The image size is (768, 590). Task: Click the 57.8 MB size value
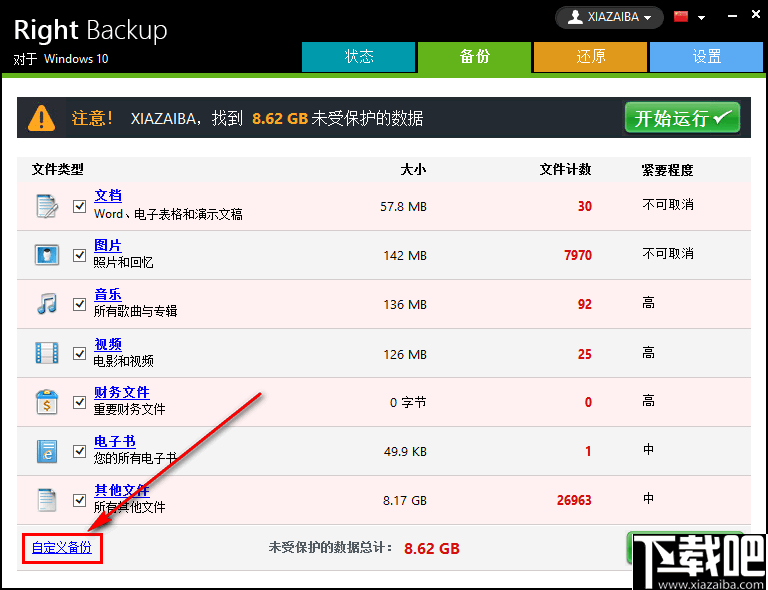(x=404, y=207)
